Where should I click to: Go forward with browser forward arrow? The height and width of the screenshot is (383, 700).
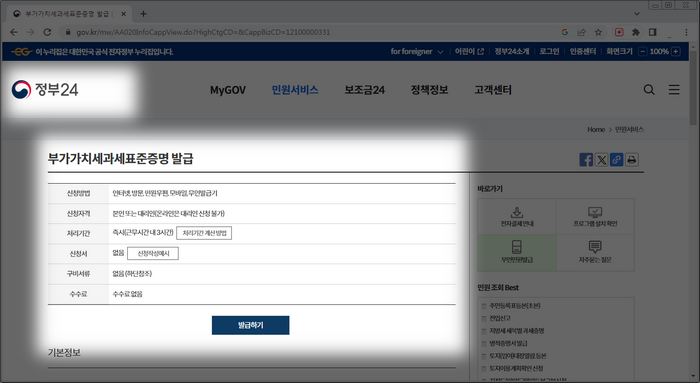tap(30, 32)
